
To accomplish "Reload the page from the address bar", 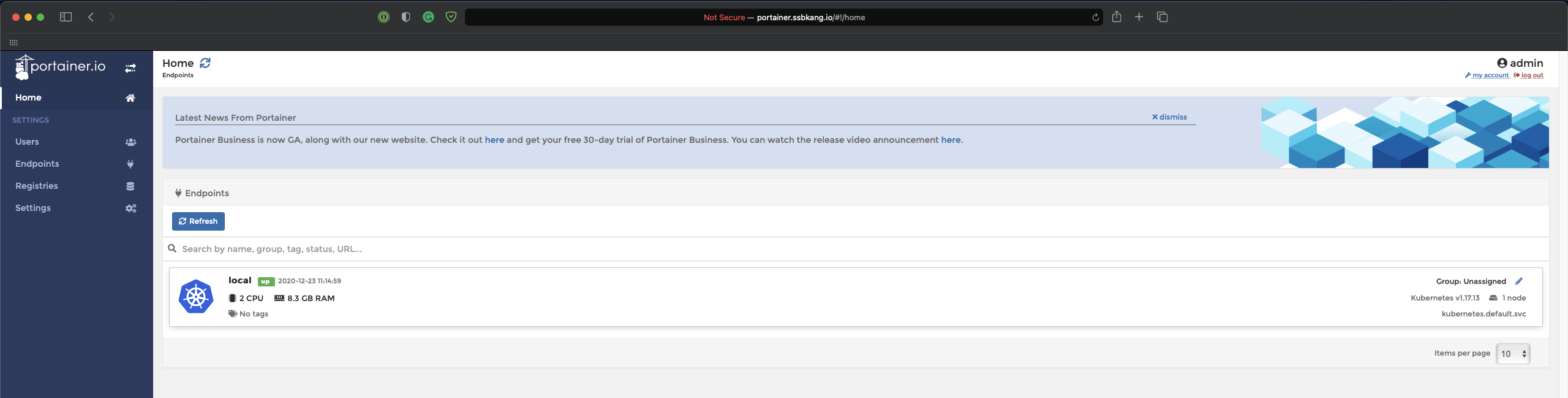I will (1095, 17).
